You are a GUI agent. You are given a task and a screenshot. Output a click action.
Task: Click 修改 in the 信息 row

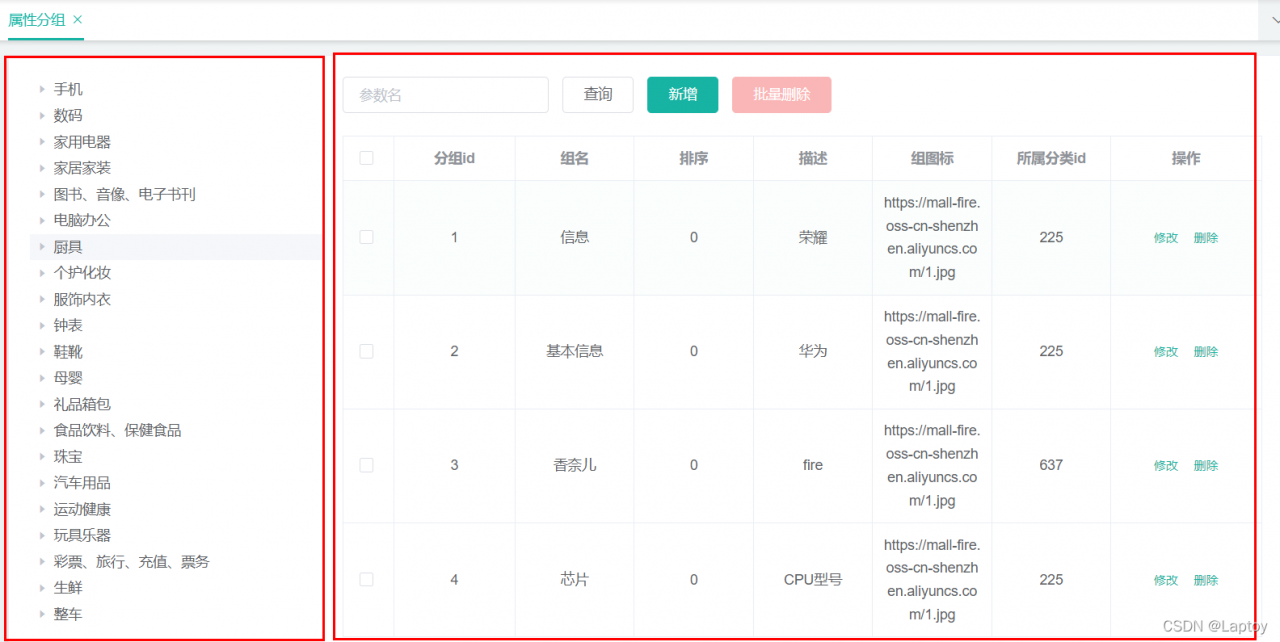(1166, 238)
